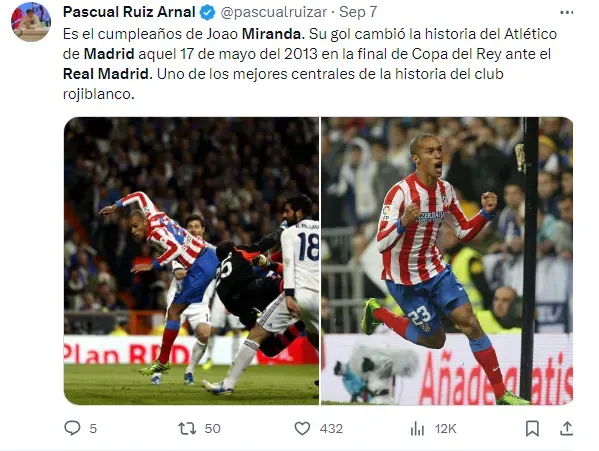599x451 pixels.
Task: Click the retweet count 50
Action: click(x=212, y=428)
